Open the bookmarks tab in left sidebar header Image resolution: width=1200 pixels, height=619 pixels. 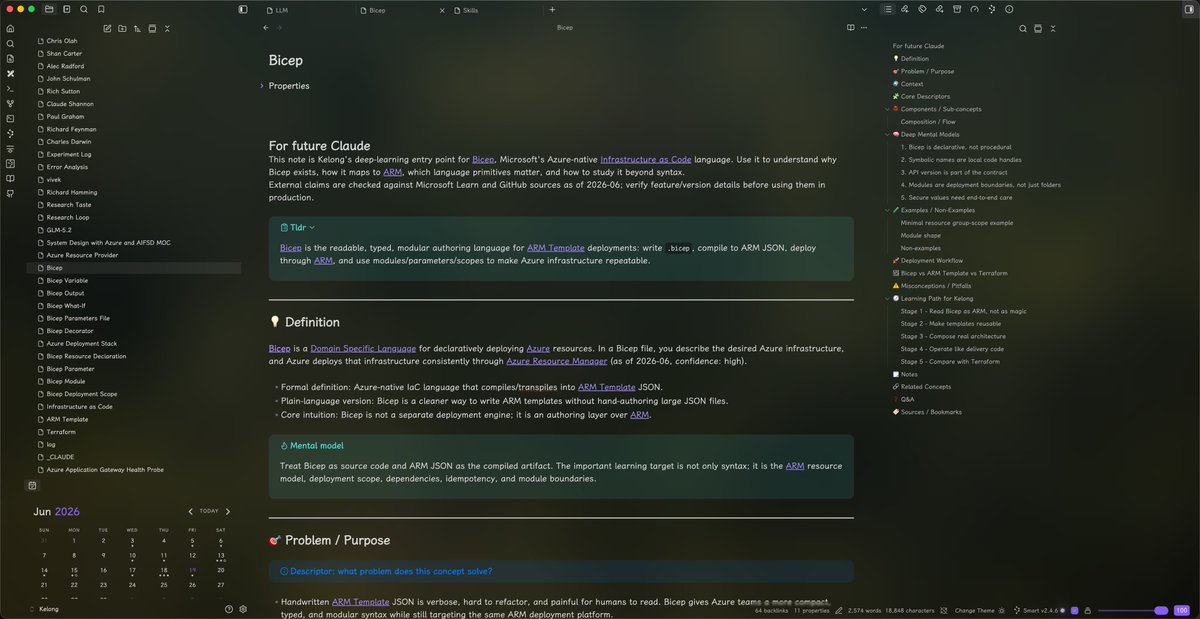(101, 9)
